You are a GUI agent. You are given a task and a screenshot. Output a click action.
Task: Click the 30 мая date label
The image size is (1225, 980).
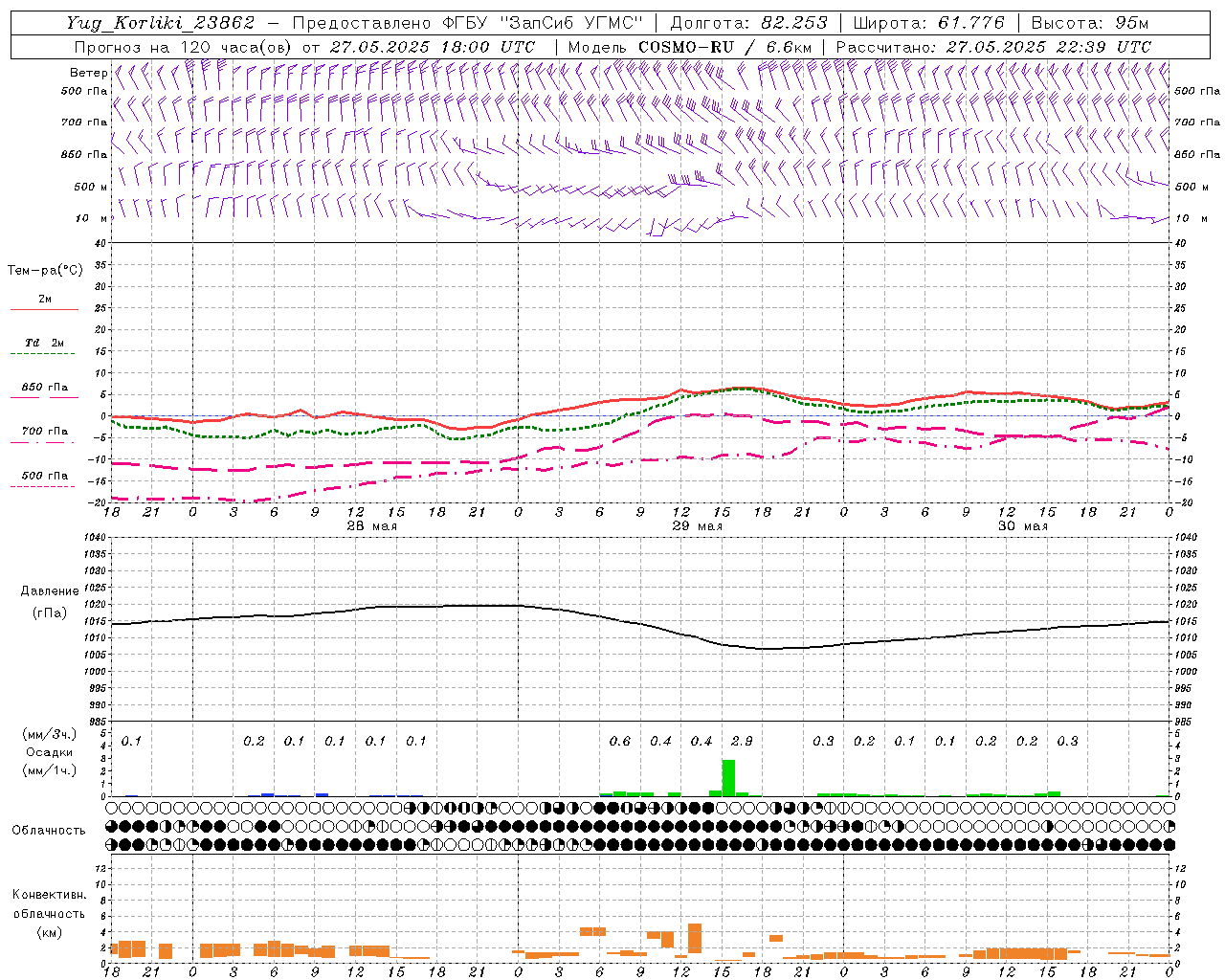click(1023, 526)
